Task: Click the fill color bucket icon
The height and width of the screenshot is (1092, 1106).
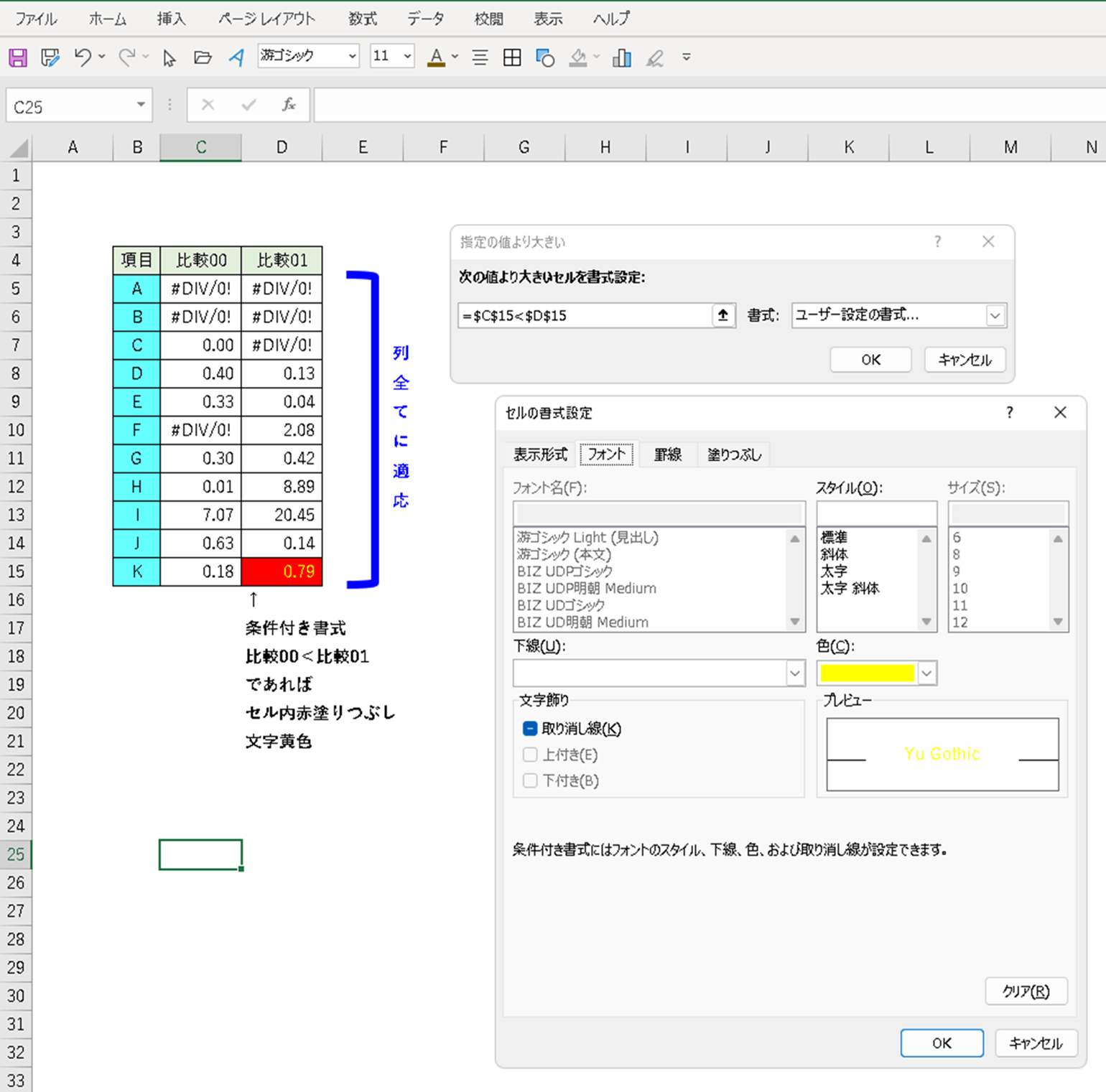Action: [579, 57]
